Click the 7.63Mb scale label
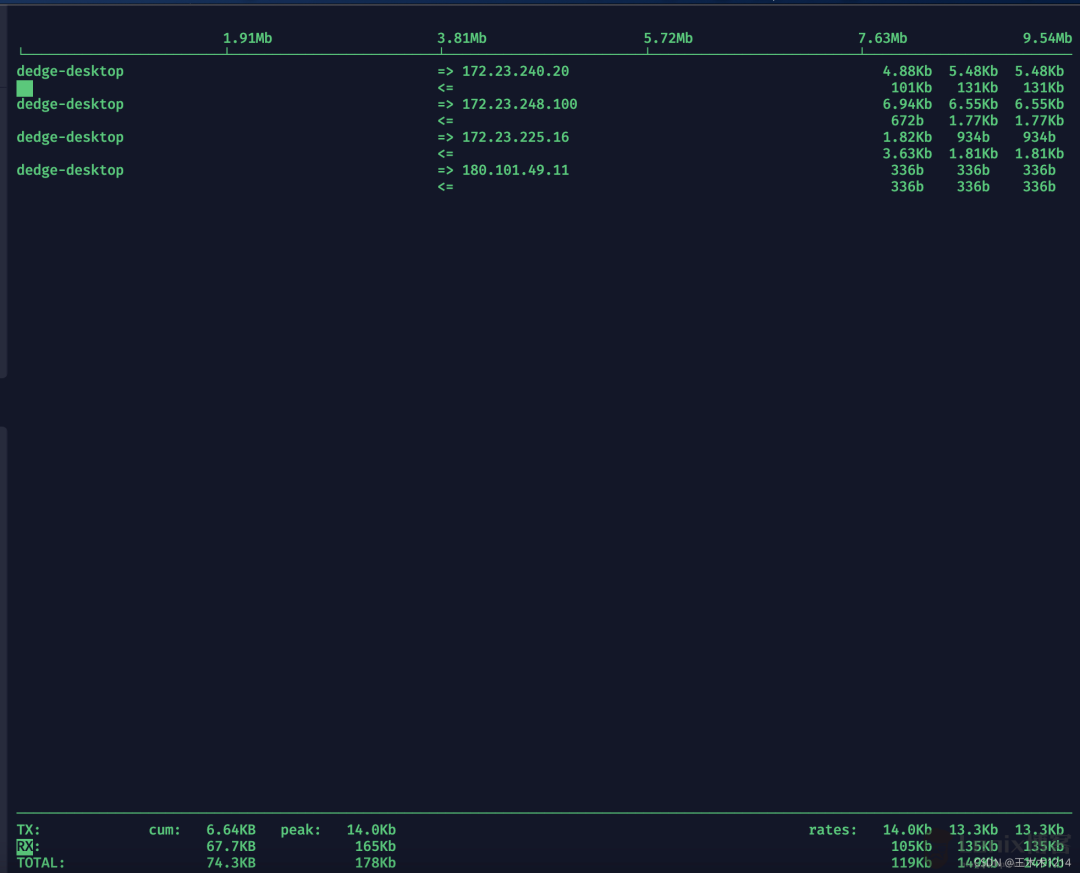This screenshot has width=1080, height=873. pyautogui.click(x=882, y=39)
